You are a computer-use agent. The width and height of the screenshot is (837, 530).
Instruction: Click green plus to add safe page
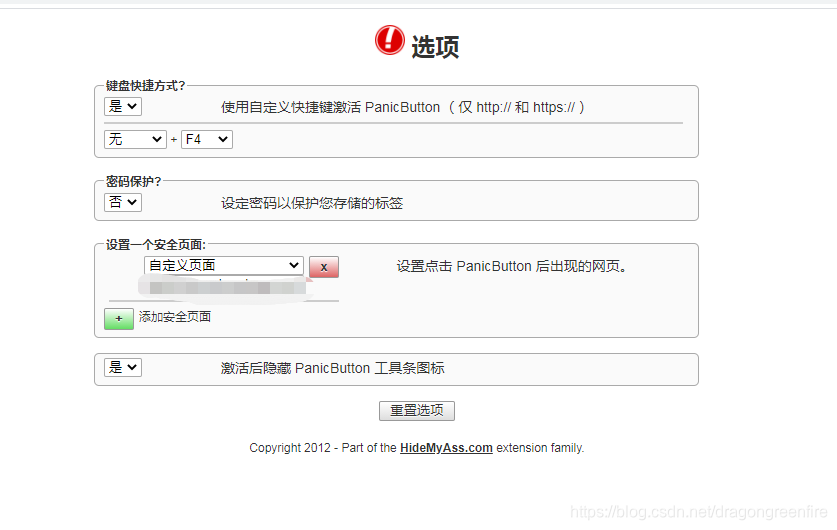point(119,319)
